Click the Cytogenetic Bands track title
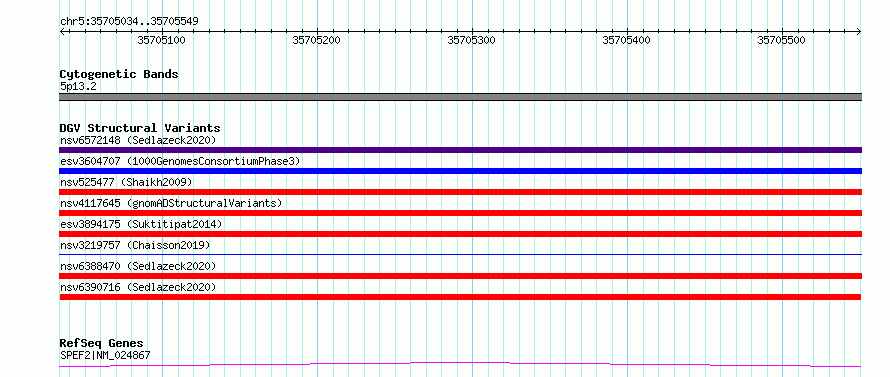The height and width of the screenshot is (377, 890). [119, 74]
